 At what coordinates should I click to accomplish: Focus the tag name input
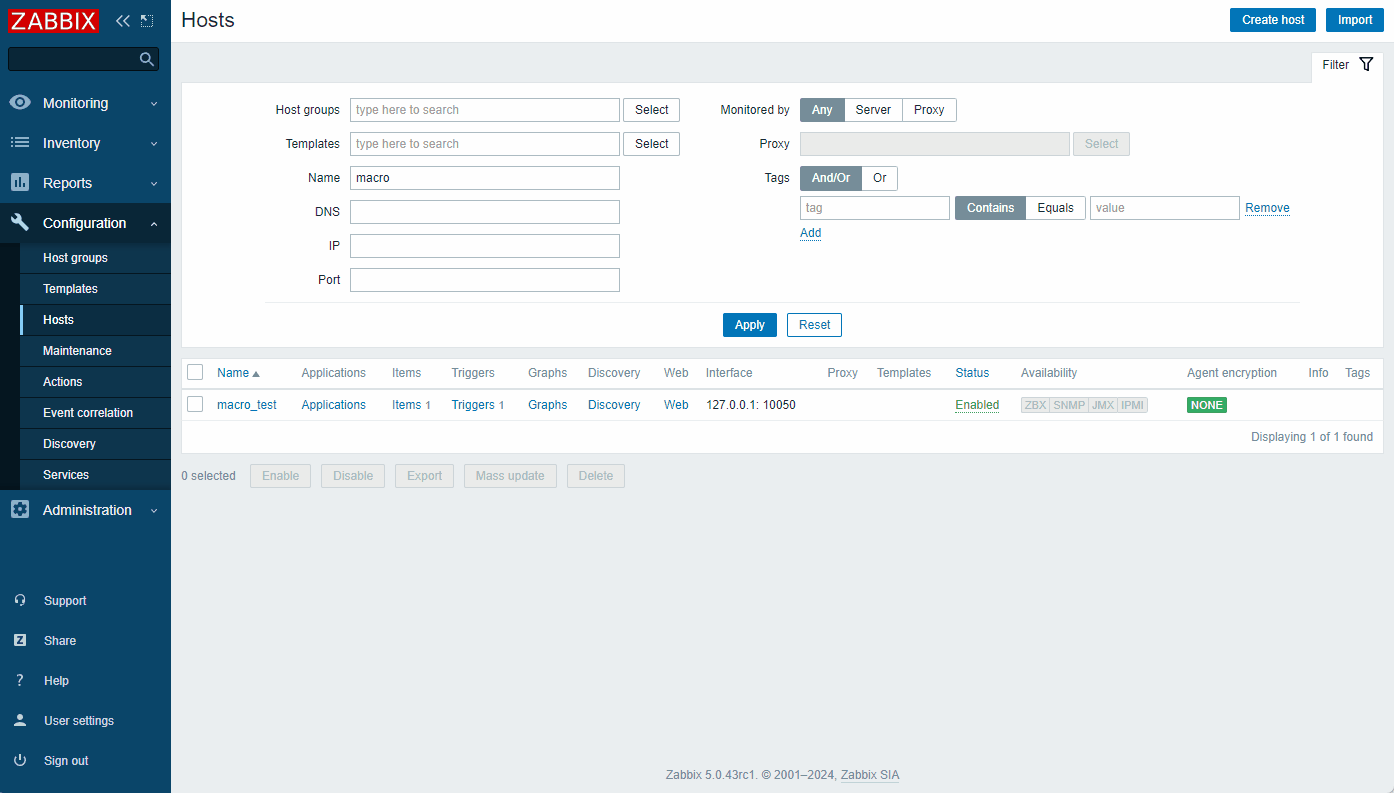point(875,208)
